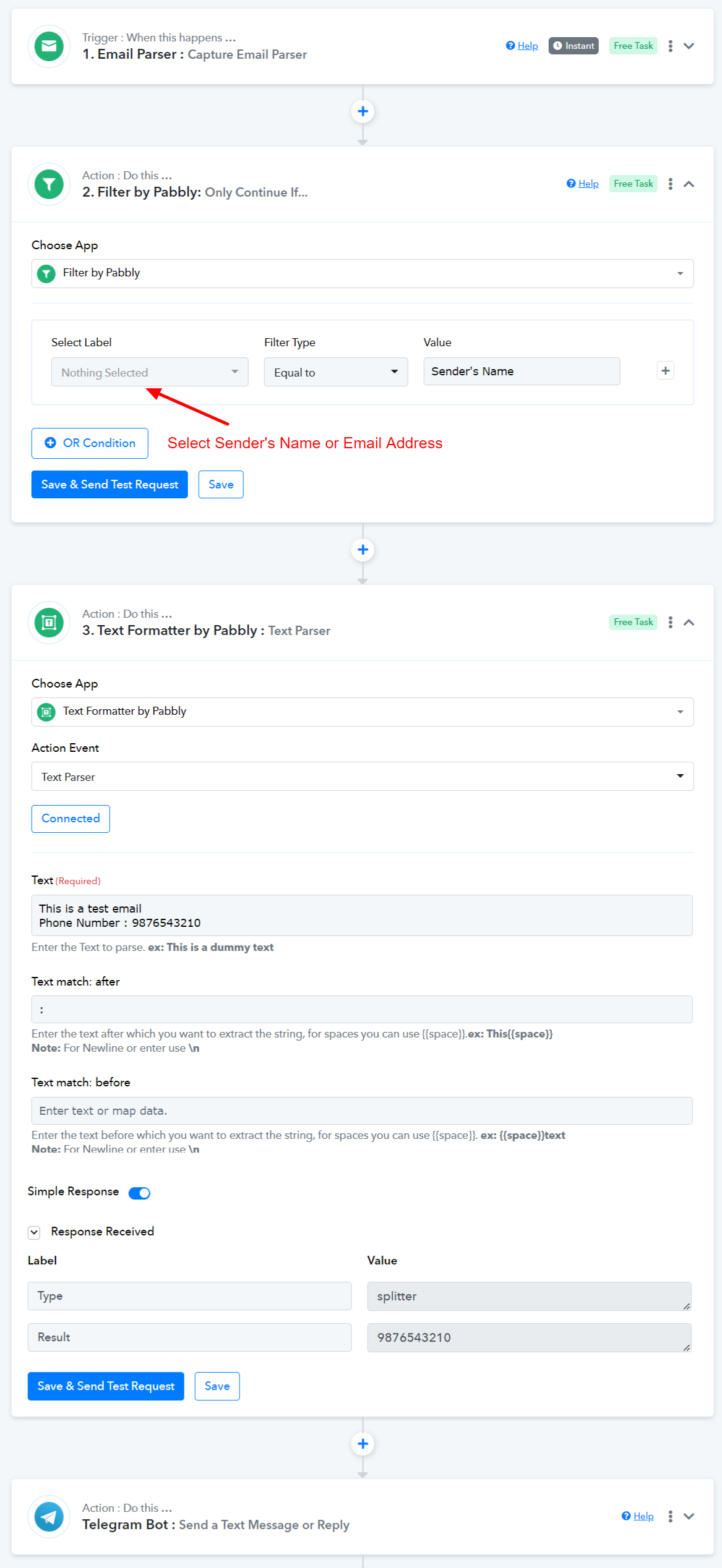
Task: Click the 9876543210 result value field
Action: [x=529, y=1338]
